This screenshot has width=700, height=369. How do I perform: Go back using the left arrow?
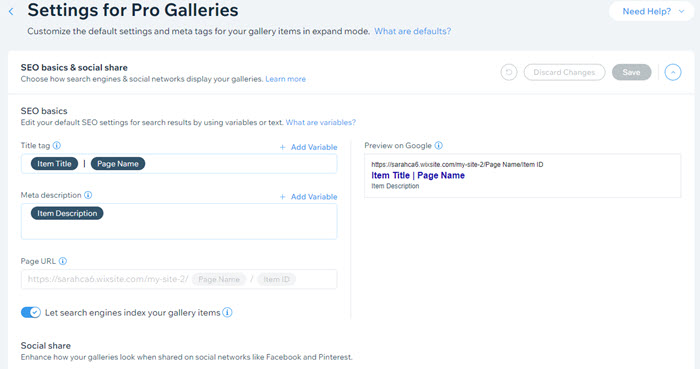[x=11, y=12]
